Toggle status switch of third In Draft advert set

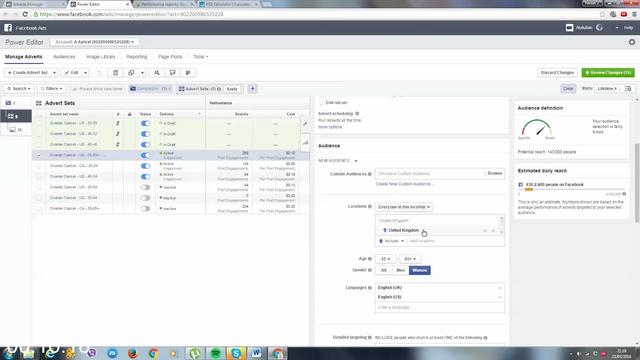pos(145,144)
